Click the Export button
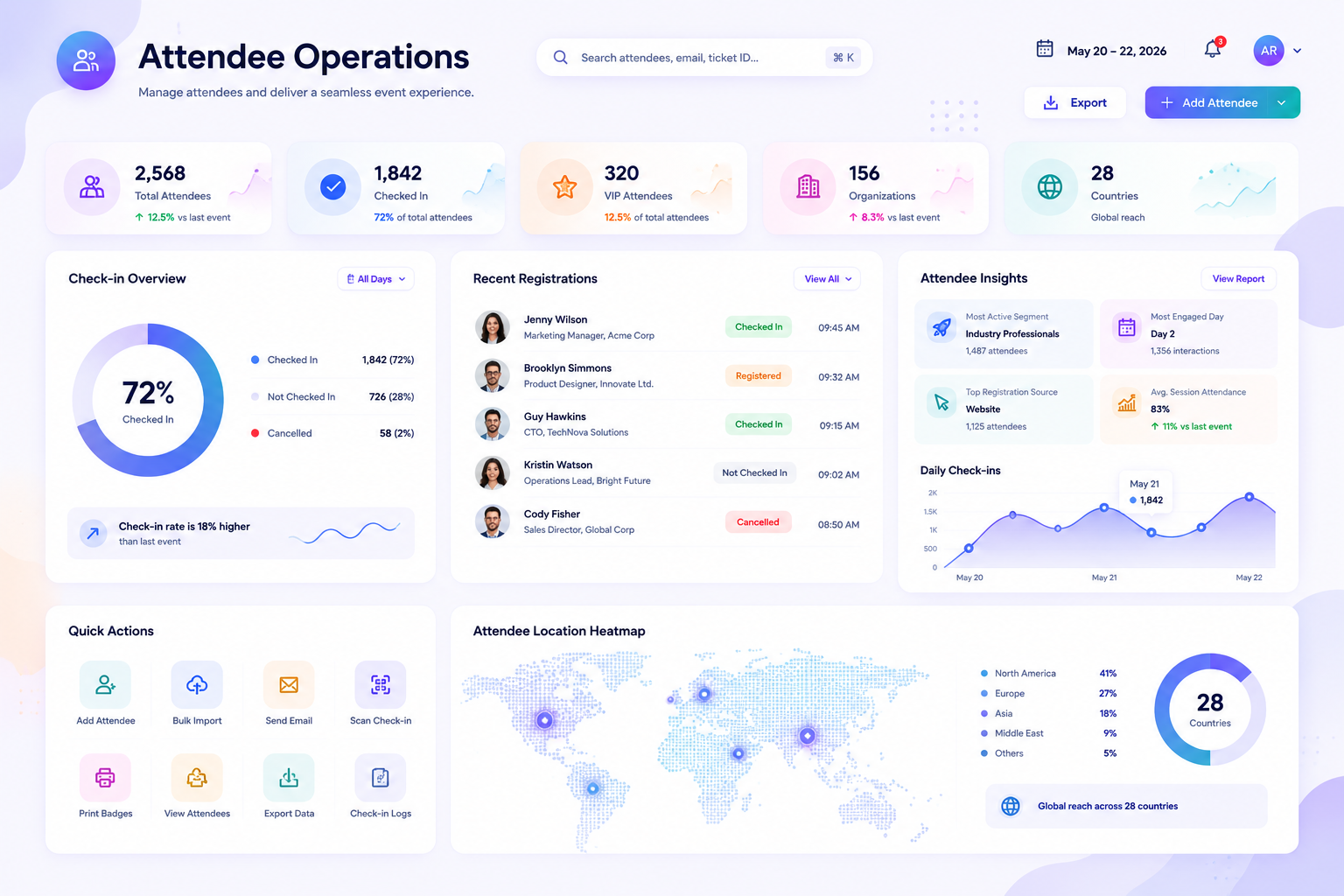 click(1075, 102)
